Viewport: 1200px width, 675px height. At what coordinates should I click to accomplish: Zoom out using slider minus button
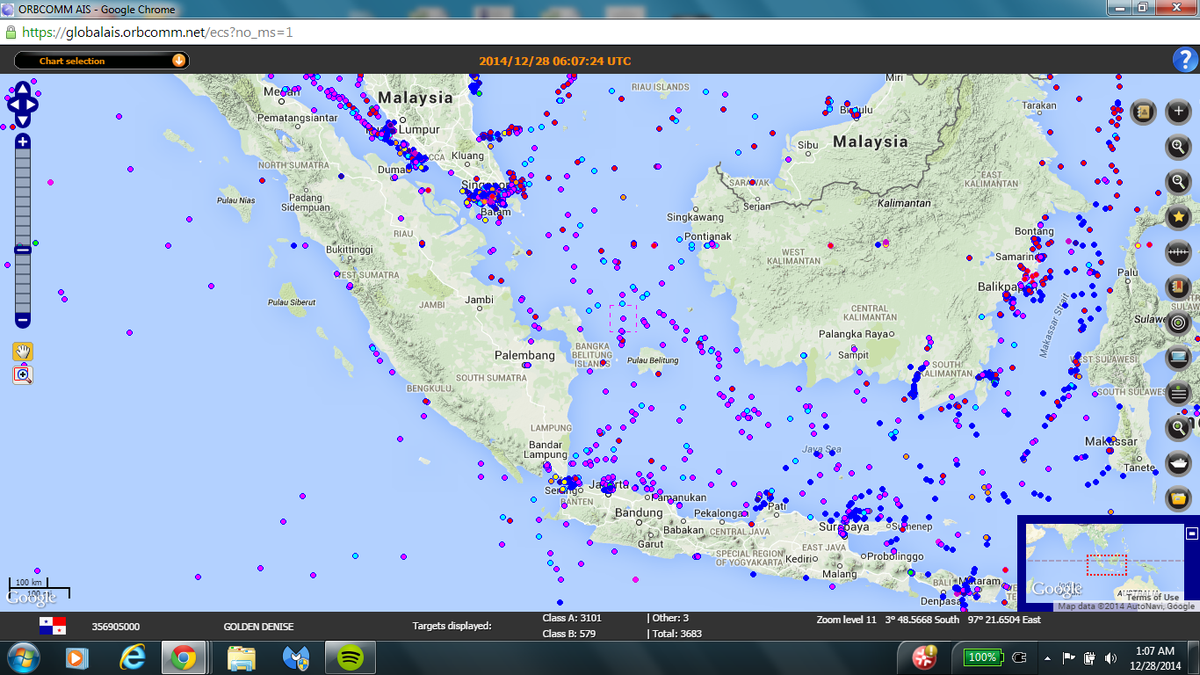coord(22,320)
